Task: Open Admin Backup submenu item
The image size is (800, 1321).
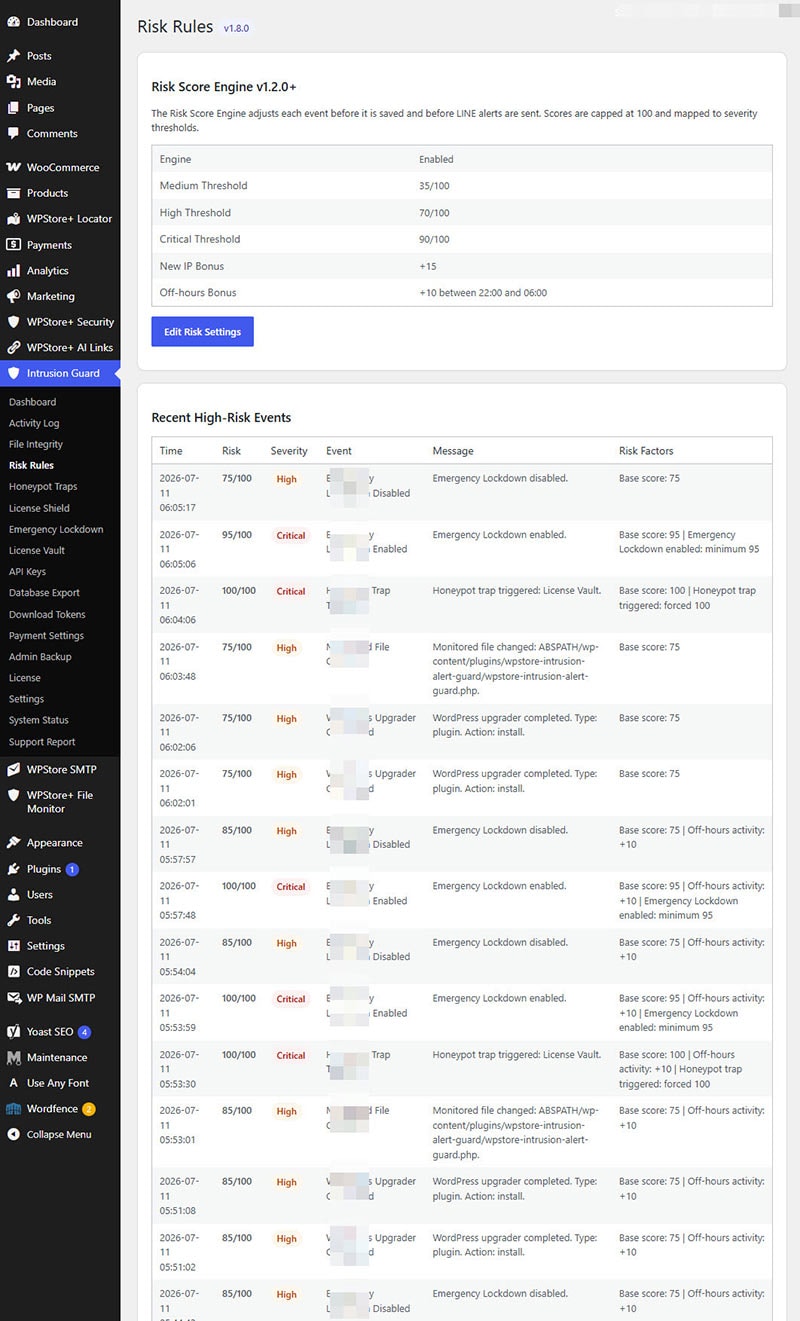Action: coord(40,657)
